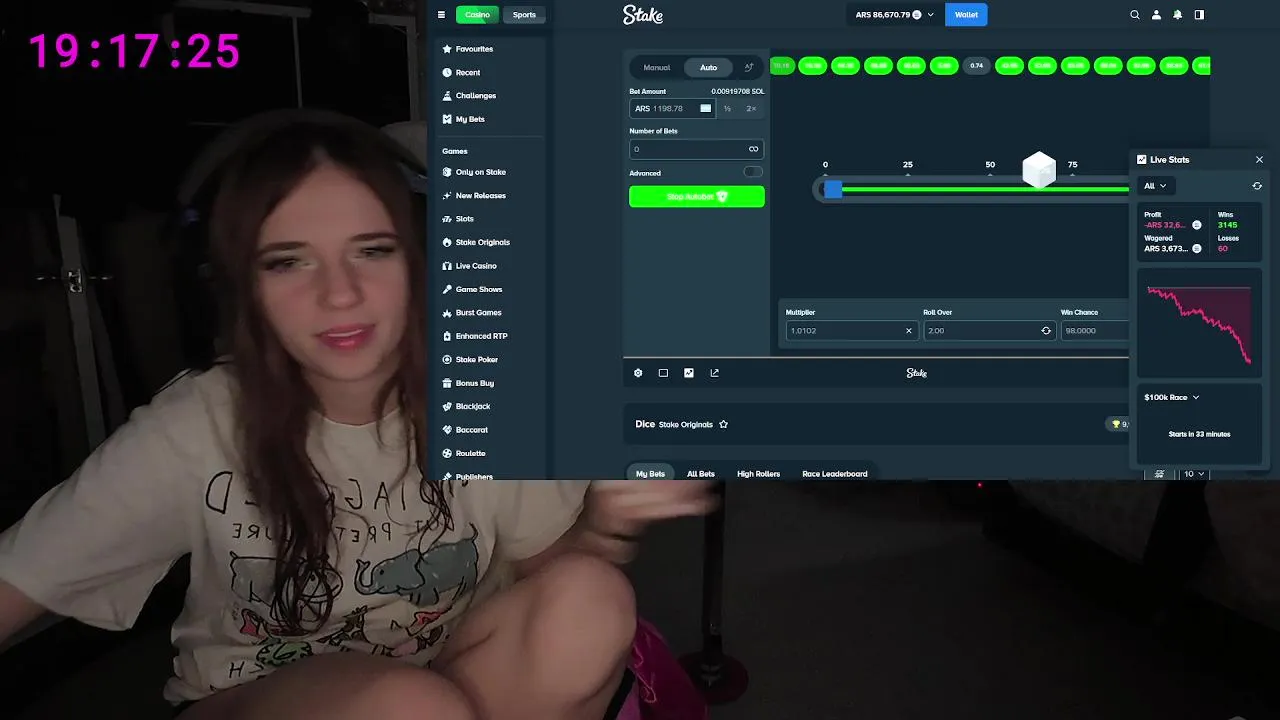Open the Roulette sidebar link

[x=471, y=453]
